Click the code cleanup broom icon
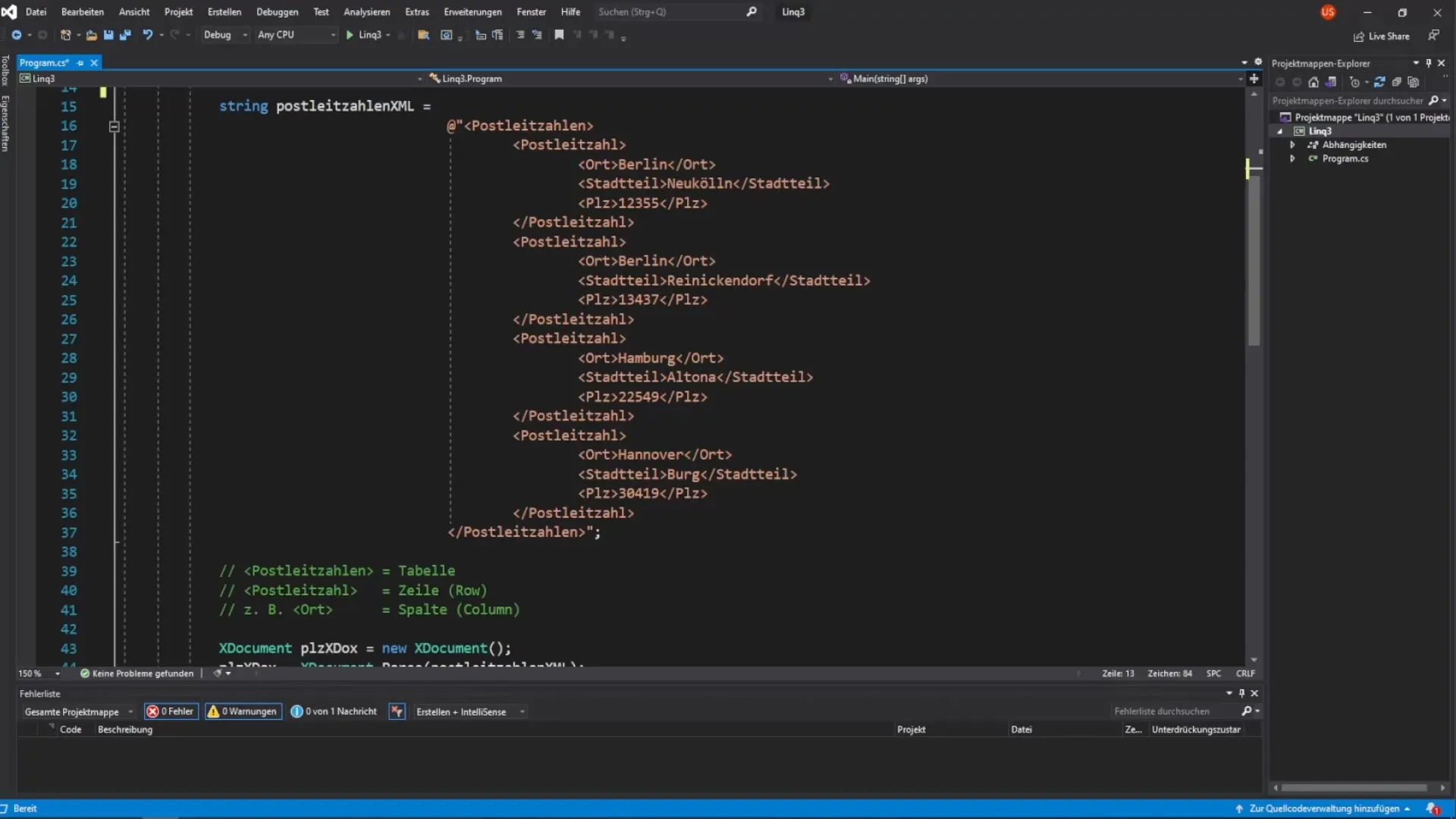Screen dimensions: 1456x819 click(218, 673)
